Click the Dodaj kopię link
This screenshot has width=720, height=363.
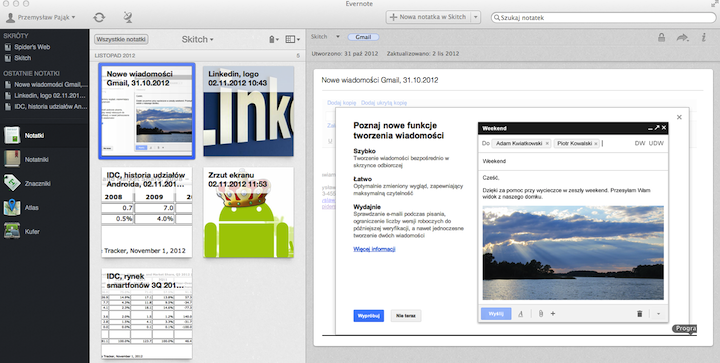click(342, 103)
